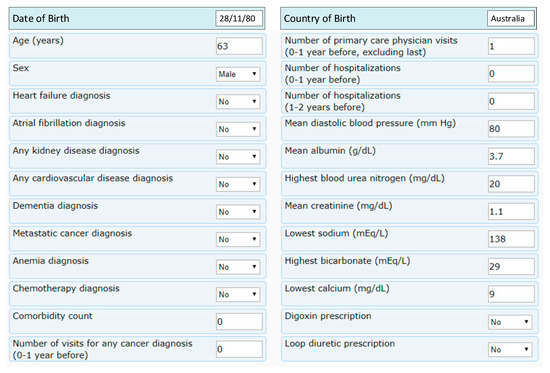Open the Any cardiovascular disease diagnosis dropdown
This screenshot has width=550, height=373.
point(238,184)
